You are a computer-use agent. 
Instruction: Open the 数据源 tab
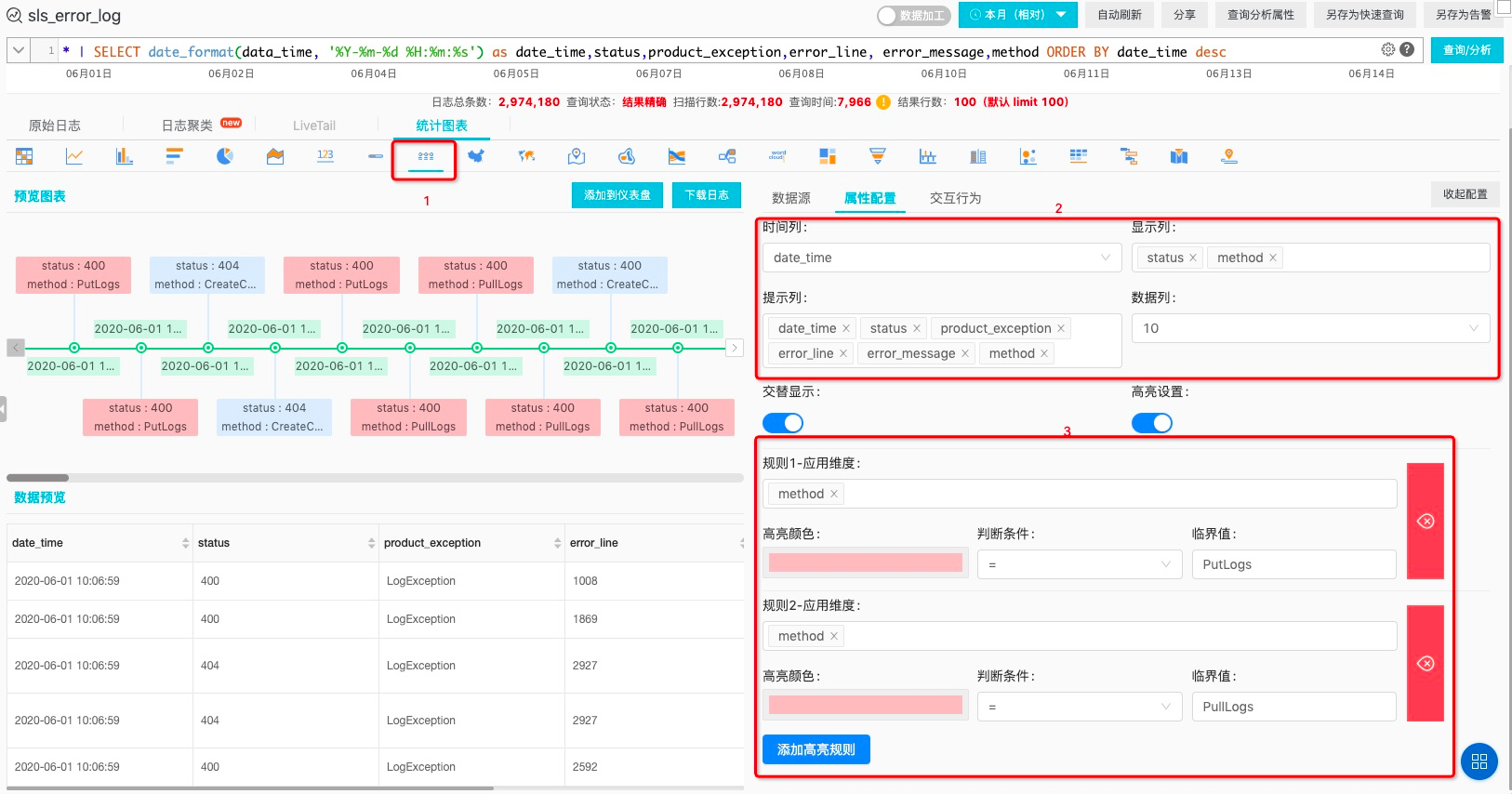point(791,198)
